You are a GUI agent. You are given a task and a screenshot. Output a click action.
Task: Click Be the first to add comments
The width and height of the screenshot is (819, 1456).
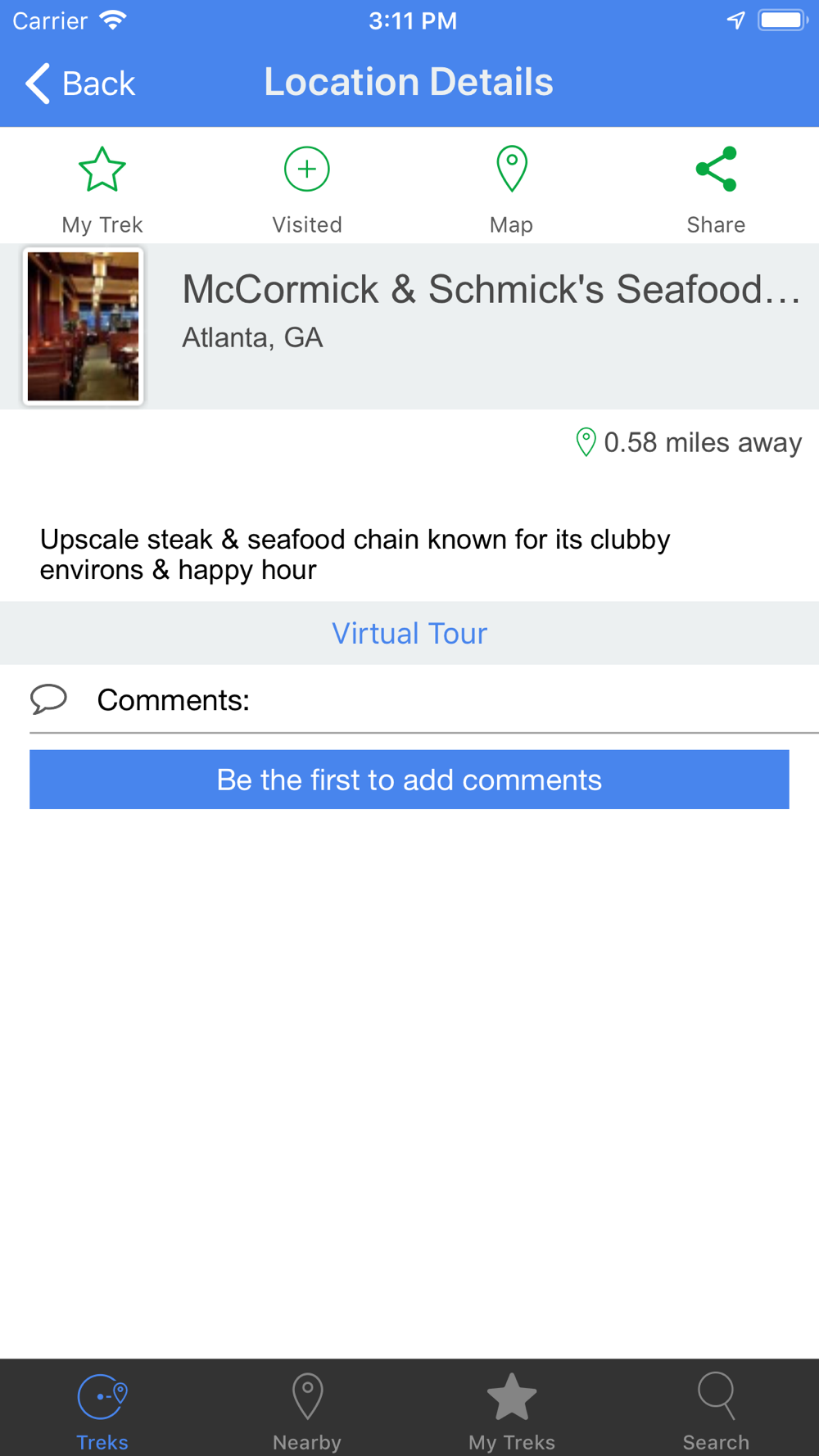click(x=409, y=780)
